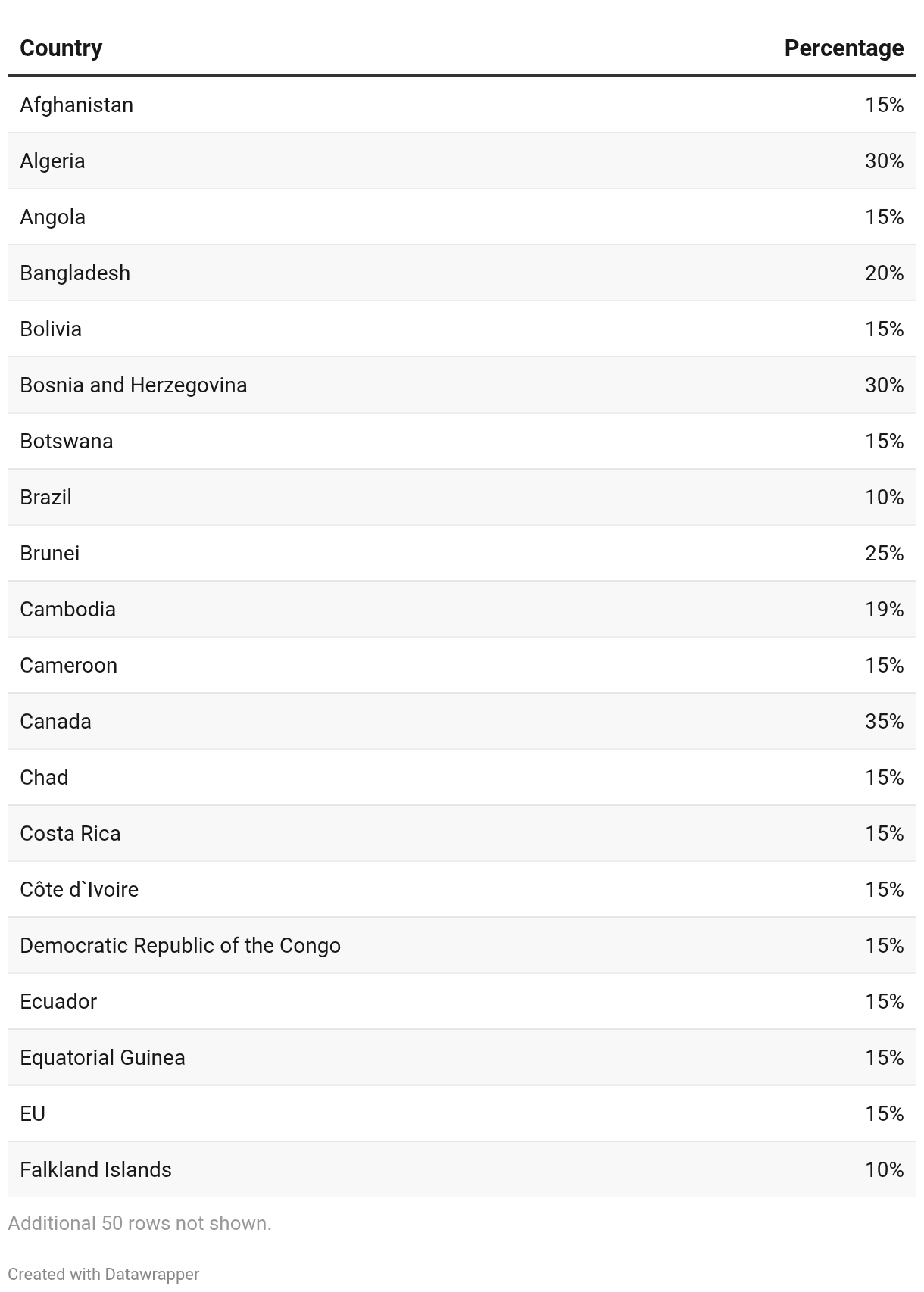Select Democratic Republic of the Congo row
Viewport: 924px width, 1292px height.
(462, 946)
